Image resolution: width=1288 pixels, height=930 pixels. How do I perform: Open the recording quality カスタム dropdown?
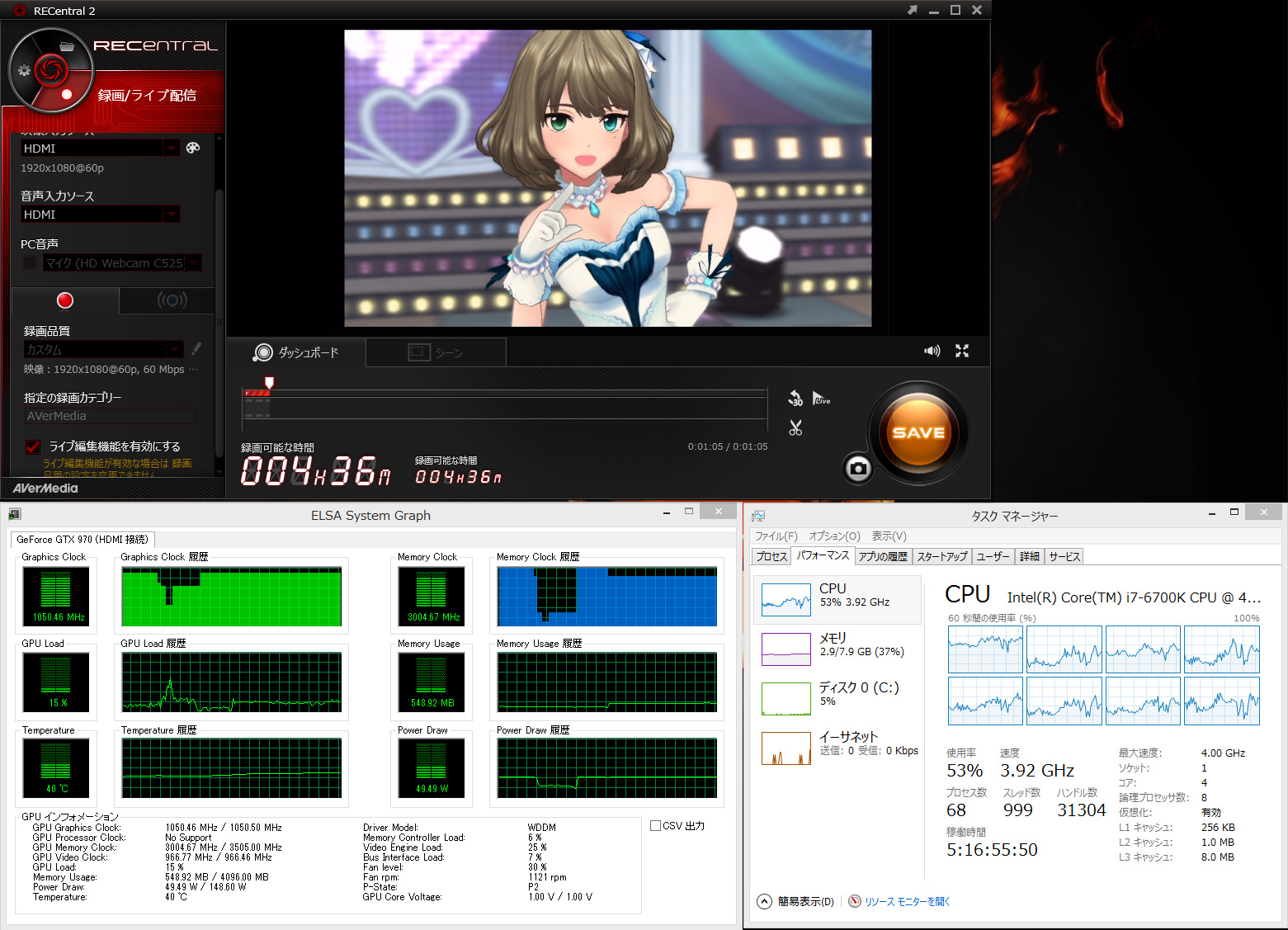[x=104, y=349]
